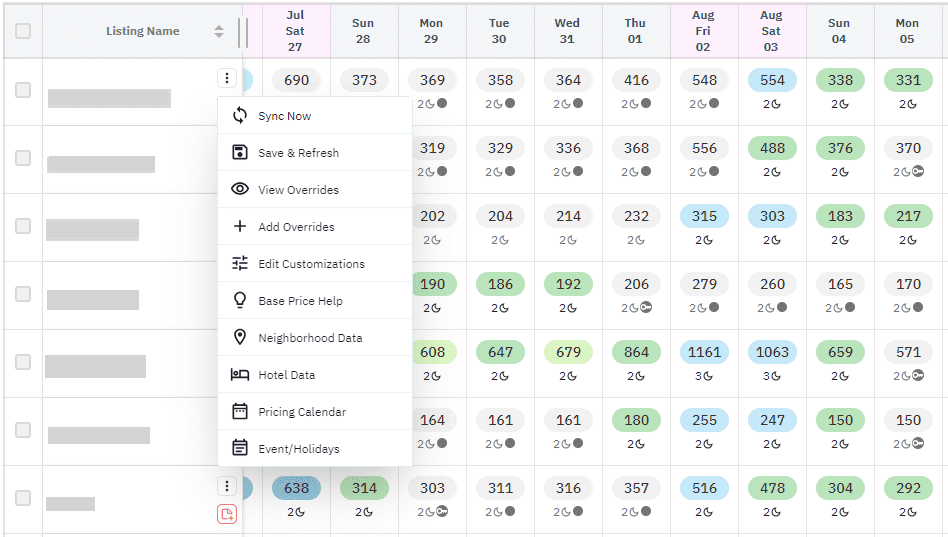Click dot icon under price 548
This screenshot has width=948, height=537.
714,103
